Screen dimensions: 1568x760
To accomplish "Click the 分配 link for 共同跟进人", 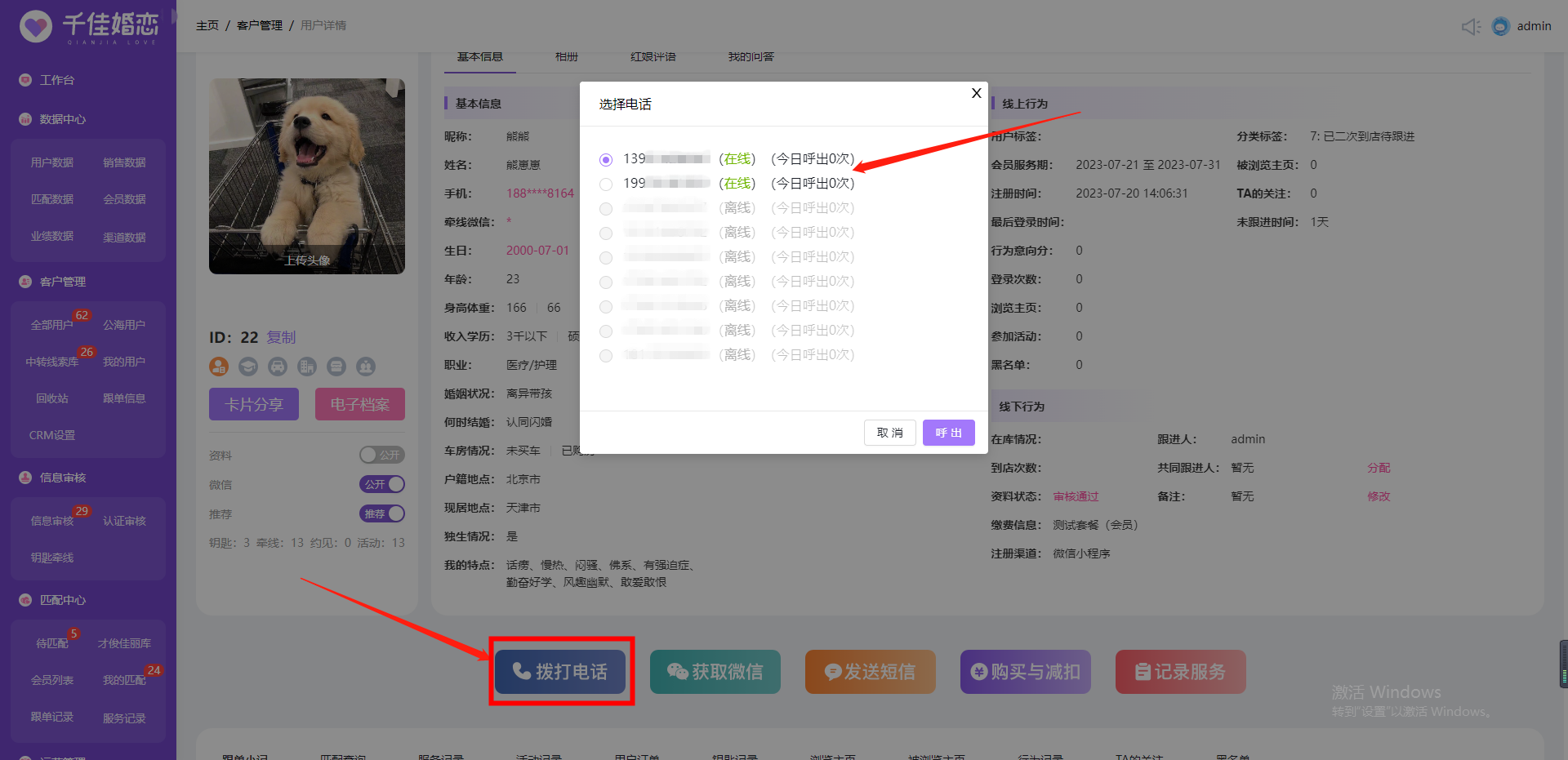I will pos(1379,468).
